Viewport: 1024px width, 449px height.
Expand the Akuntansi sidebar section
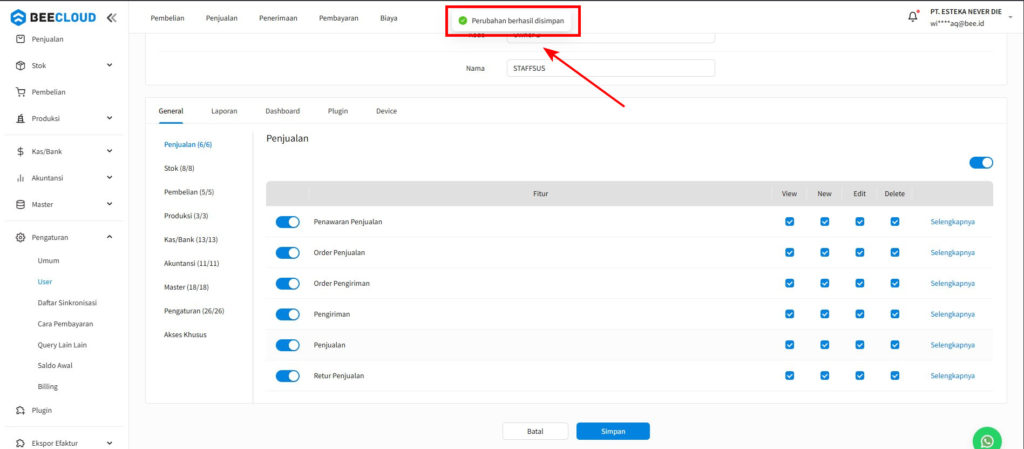(109, 178)
